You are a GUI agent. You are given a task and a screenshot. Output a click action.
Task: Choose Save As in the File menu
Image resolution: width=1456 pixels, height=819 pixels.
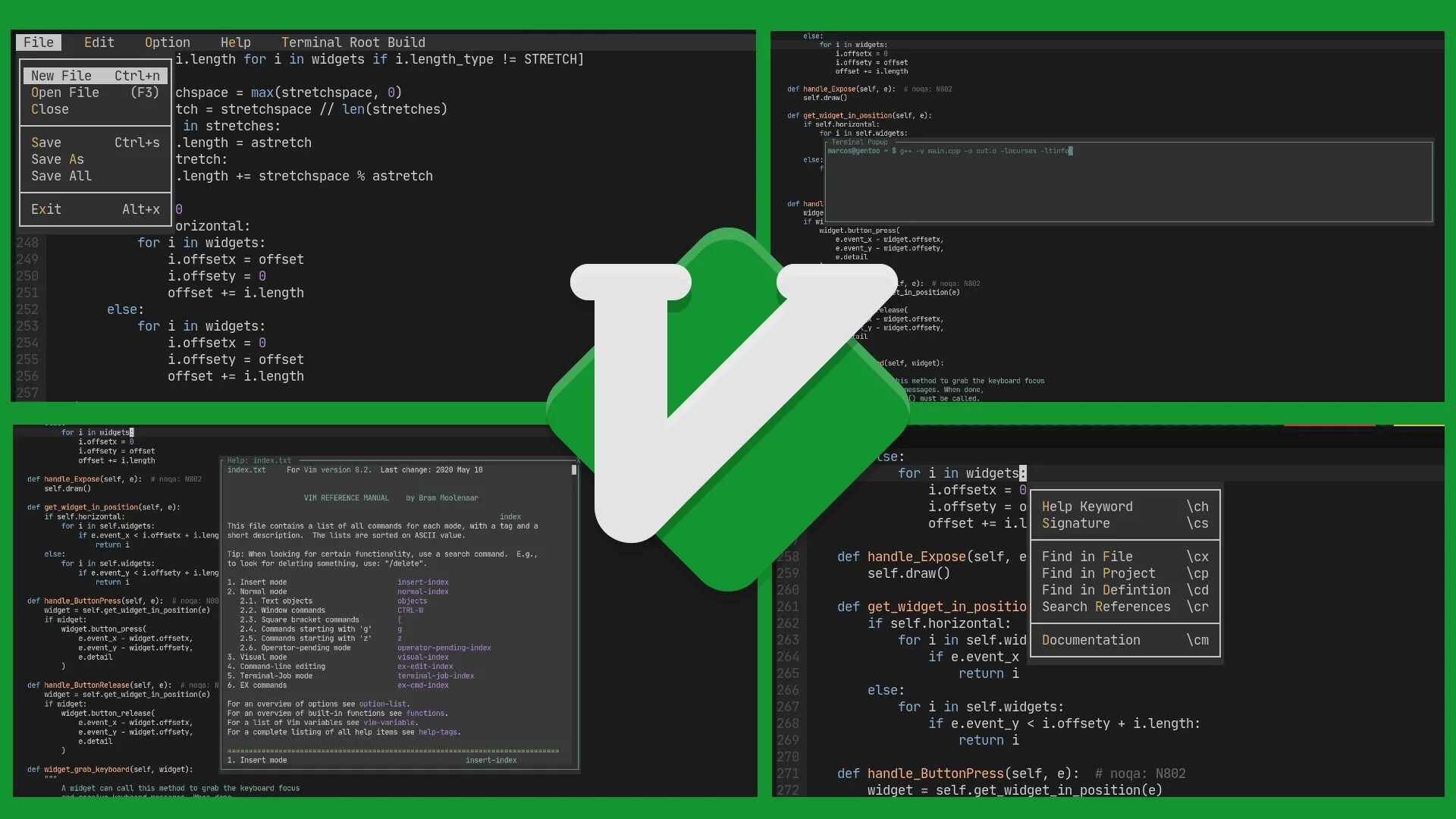click(58, 159)
